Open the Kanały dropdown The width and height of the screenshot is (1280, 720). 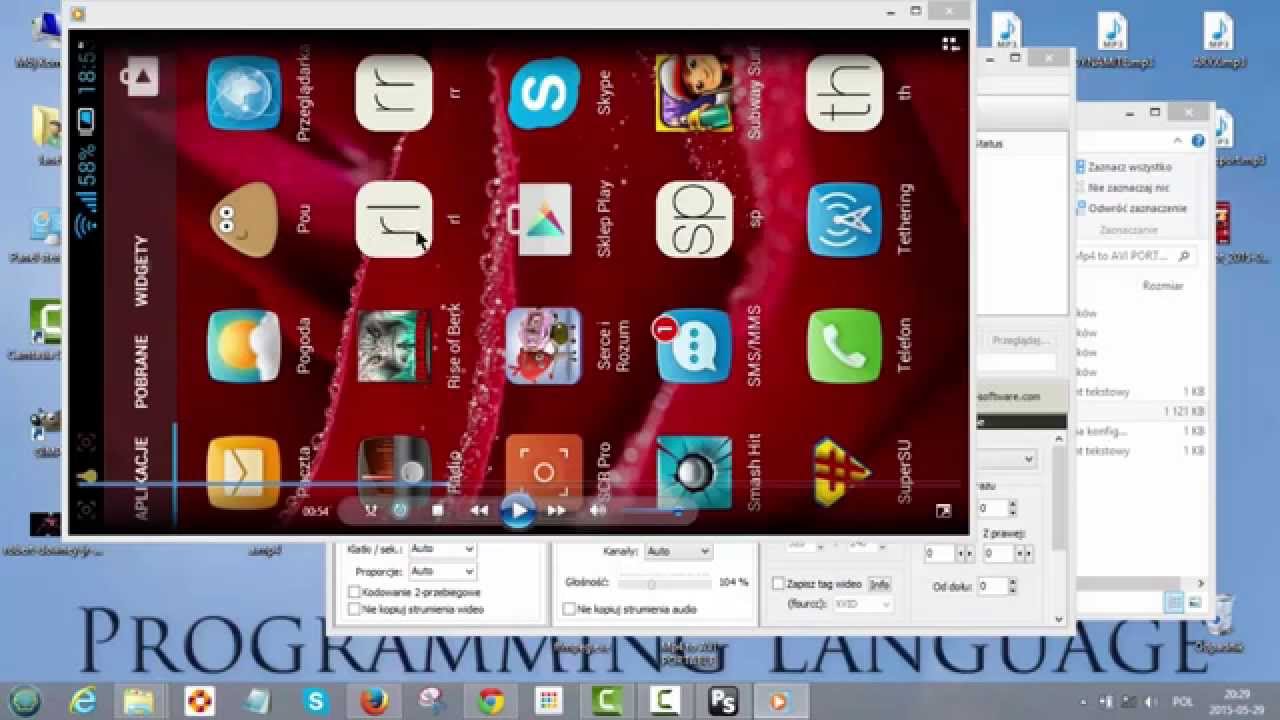(678, 551)
